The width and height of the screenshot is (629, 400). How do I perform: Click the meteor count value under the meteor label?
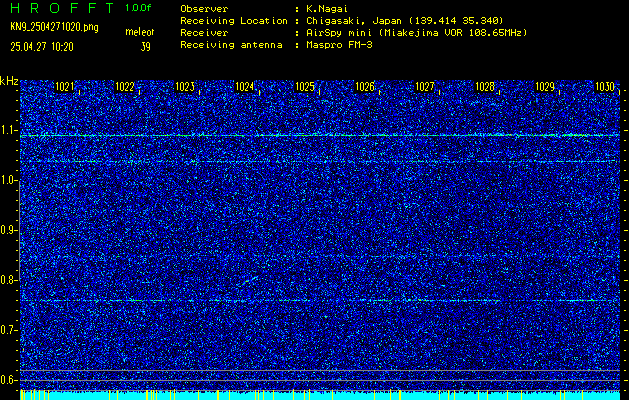point(145,47)
